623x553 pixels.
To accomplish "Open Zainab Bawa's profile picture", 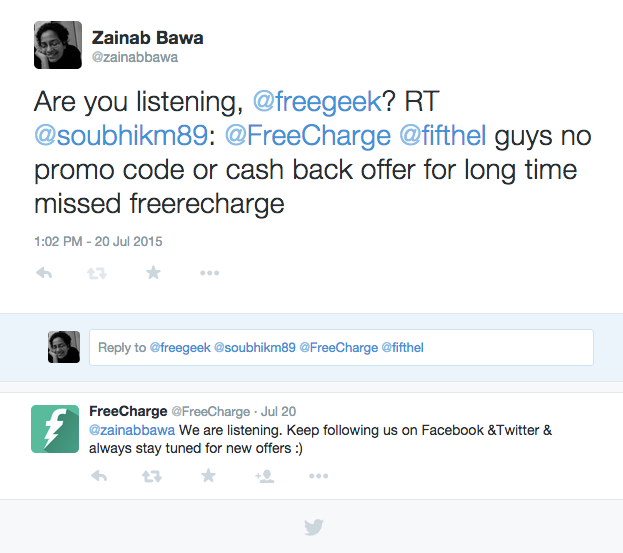I will point(58,45).
